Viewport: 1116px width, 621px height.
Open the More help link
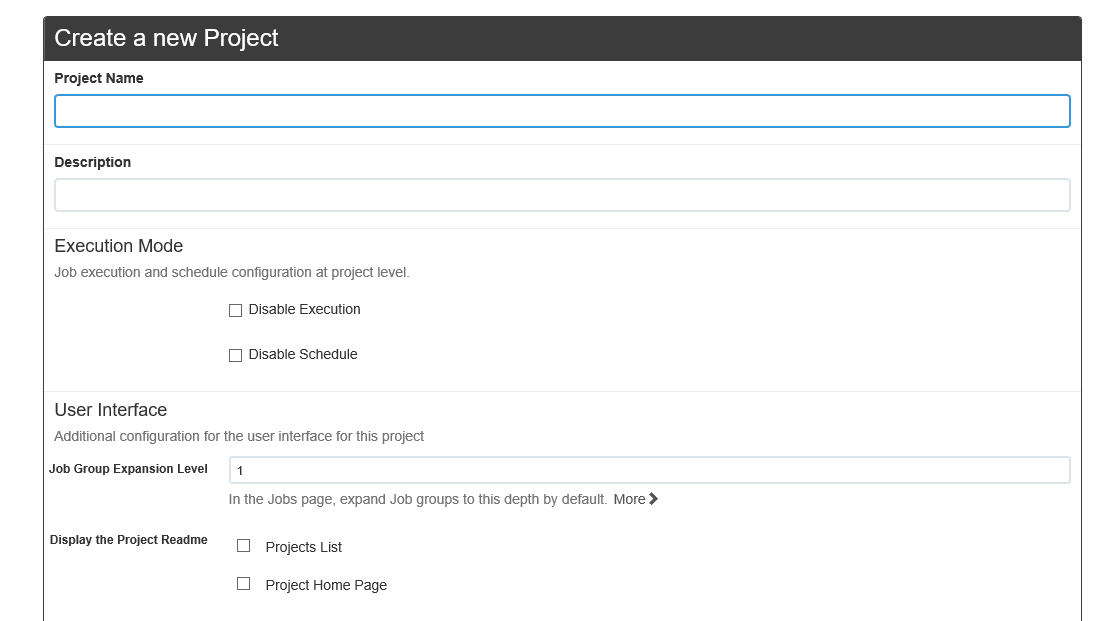click(x=629, y=499)
